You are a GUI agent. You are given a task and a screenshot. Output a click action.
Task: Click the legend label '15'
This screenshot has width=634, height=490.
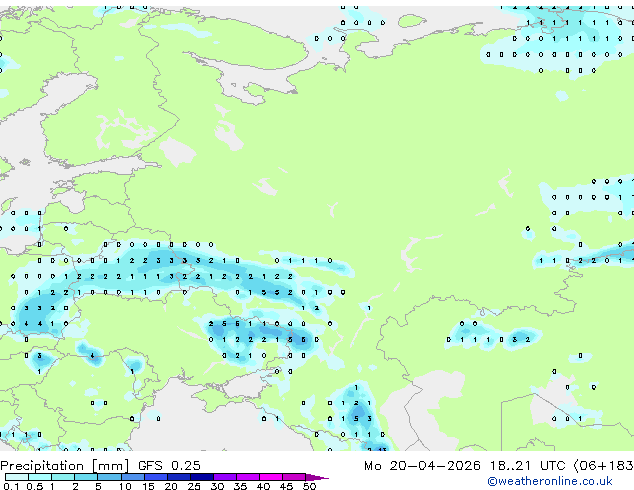[148, 486]
